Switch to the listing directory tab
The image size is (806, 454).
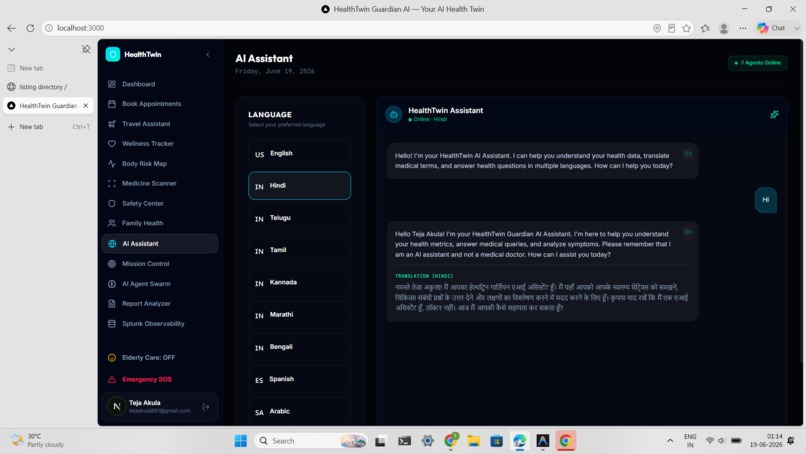tap(48, 87)
